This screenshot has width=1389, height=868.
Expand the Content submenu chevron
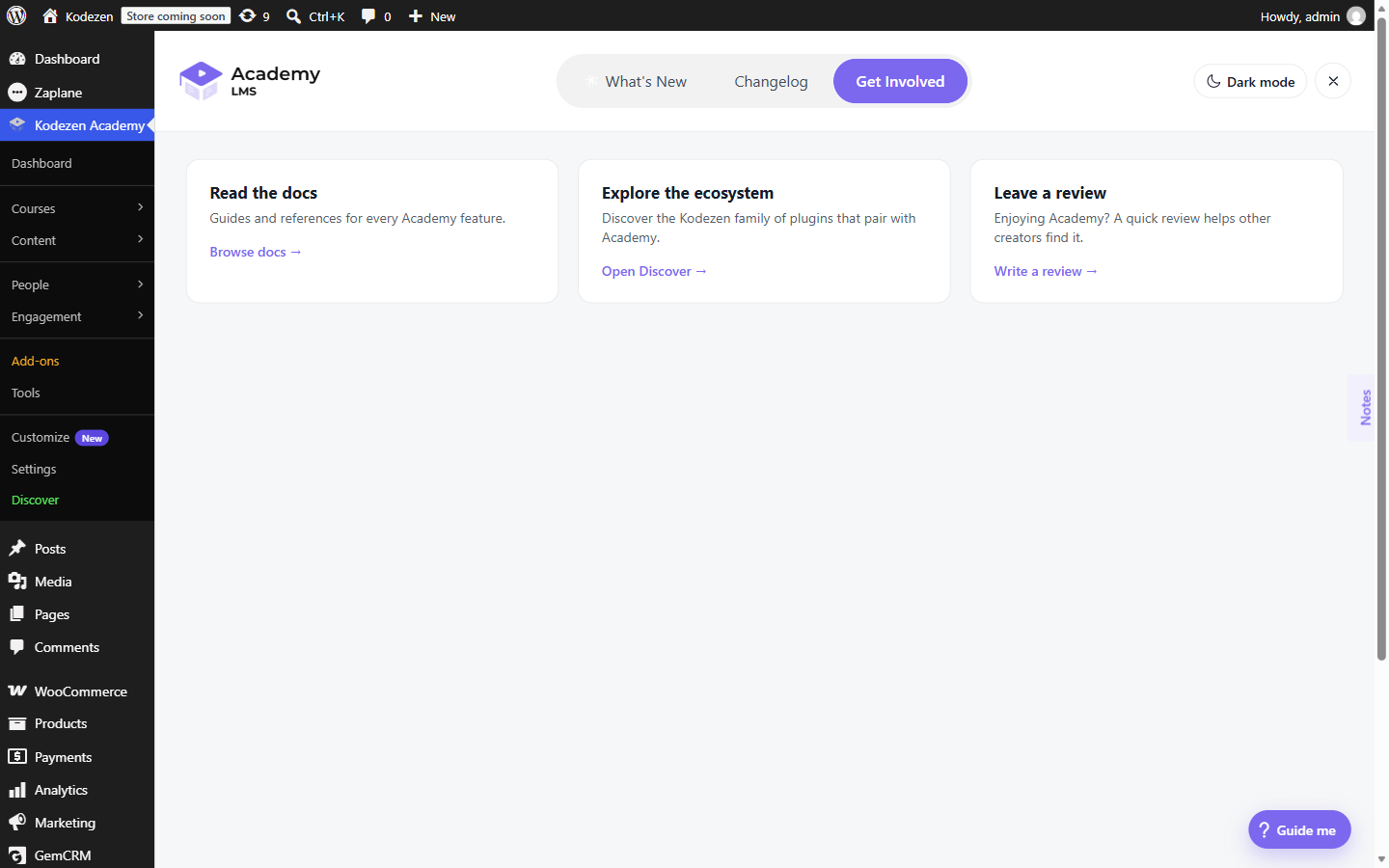click(x=141, y=239)
